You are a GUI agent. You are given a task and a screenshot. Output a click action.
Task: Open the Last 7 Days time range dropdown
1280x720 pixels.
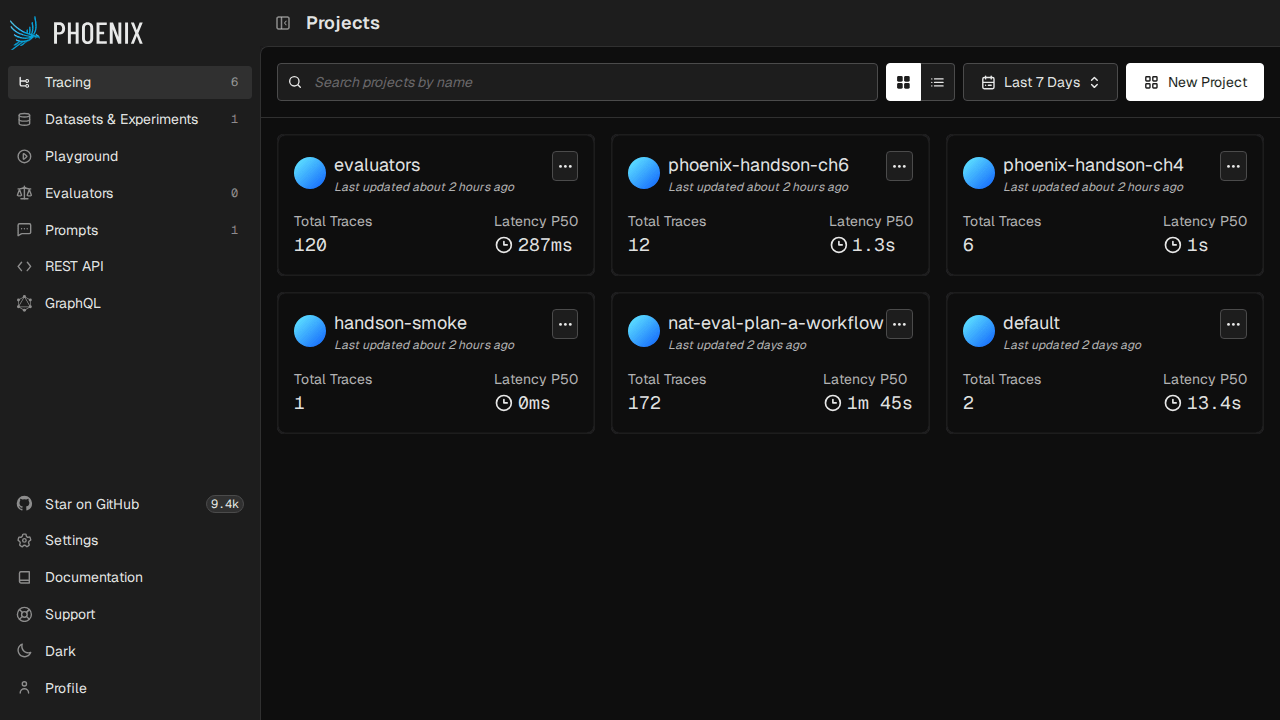point(1040,82)
